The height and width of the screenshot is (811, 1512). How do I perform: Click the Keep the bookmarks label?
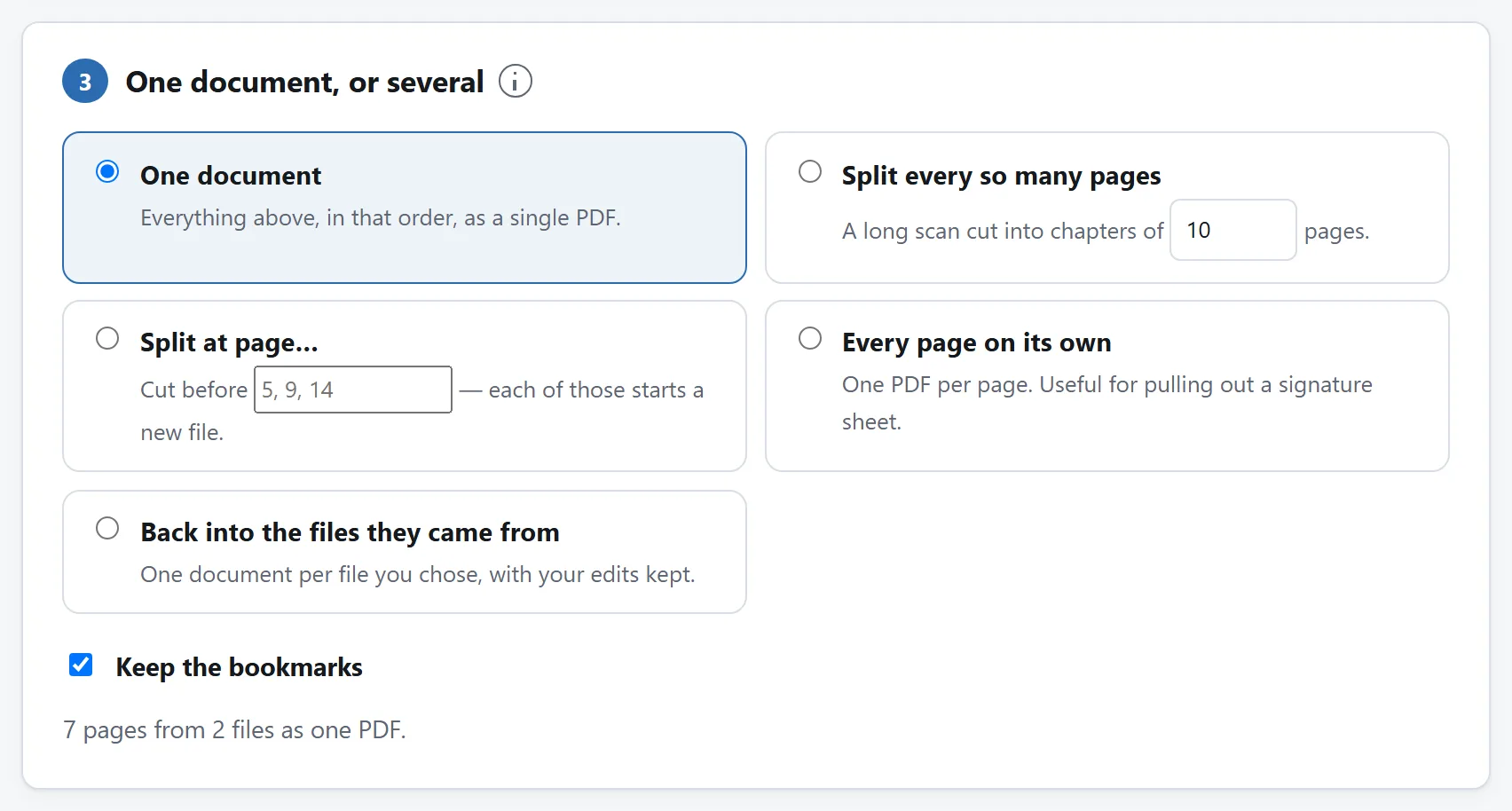pyautogui.click(x=239, y=666)
